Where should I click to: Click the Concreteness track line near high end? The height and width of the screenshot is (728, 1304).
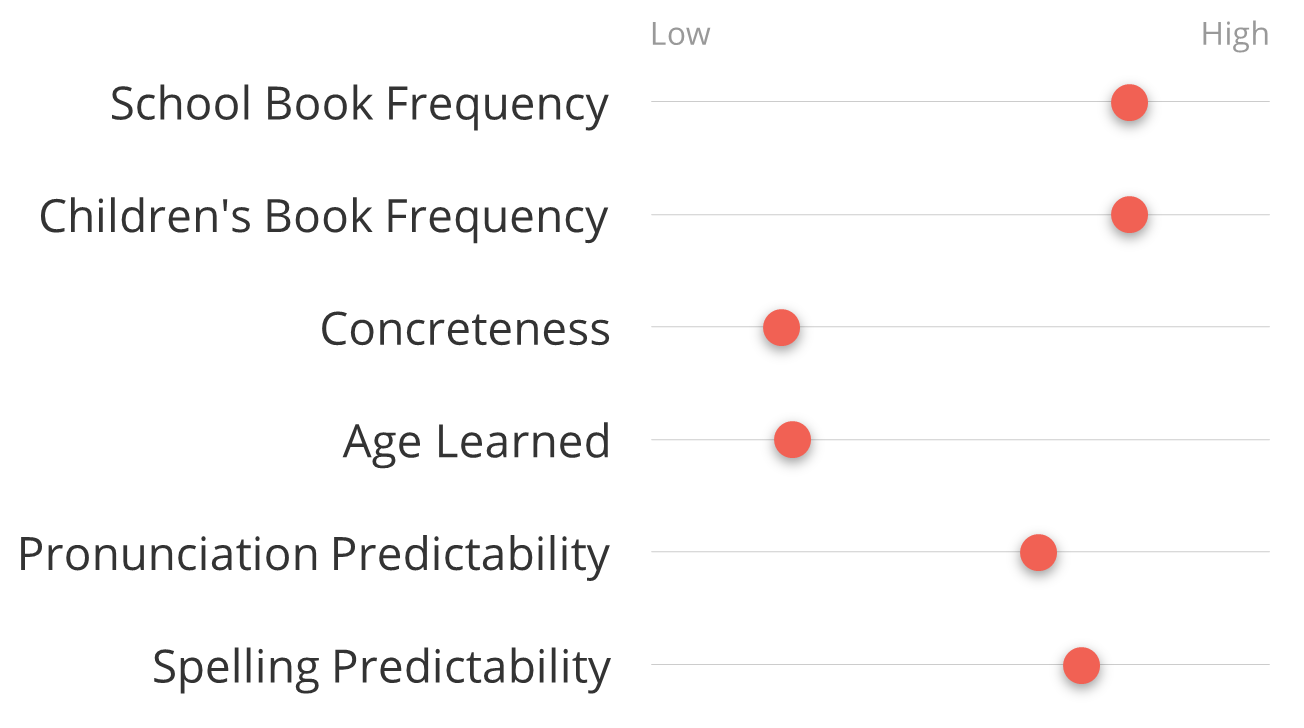click(1220, 327)
